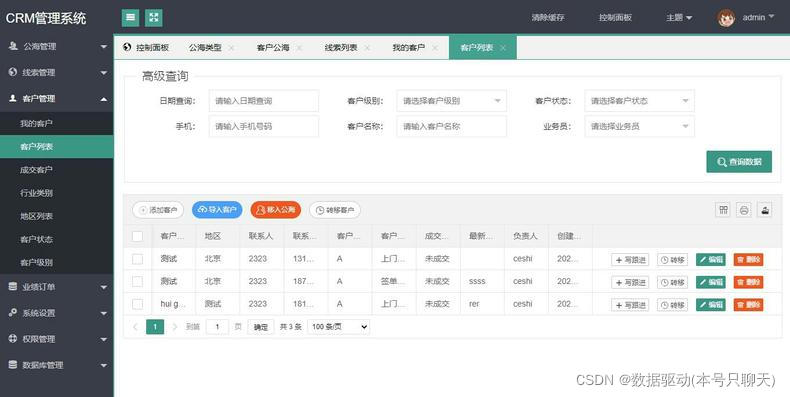790x397 pixels.
Task: Collapse the 客户管理 sidebar menu
Action: click(57, 99)
